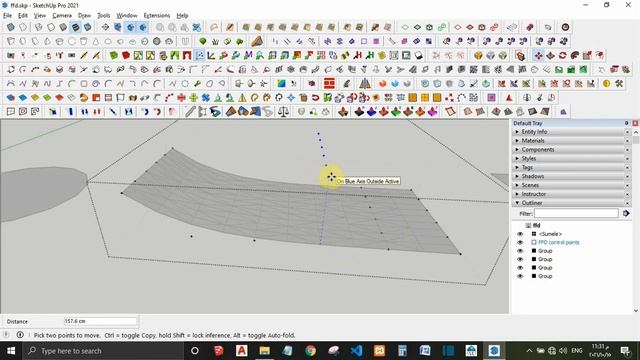The image size is (640, 360).
Task: Toggle auto-hide pin on Default Tray
Action: [627, 123]
